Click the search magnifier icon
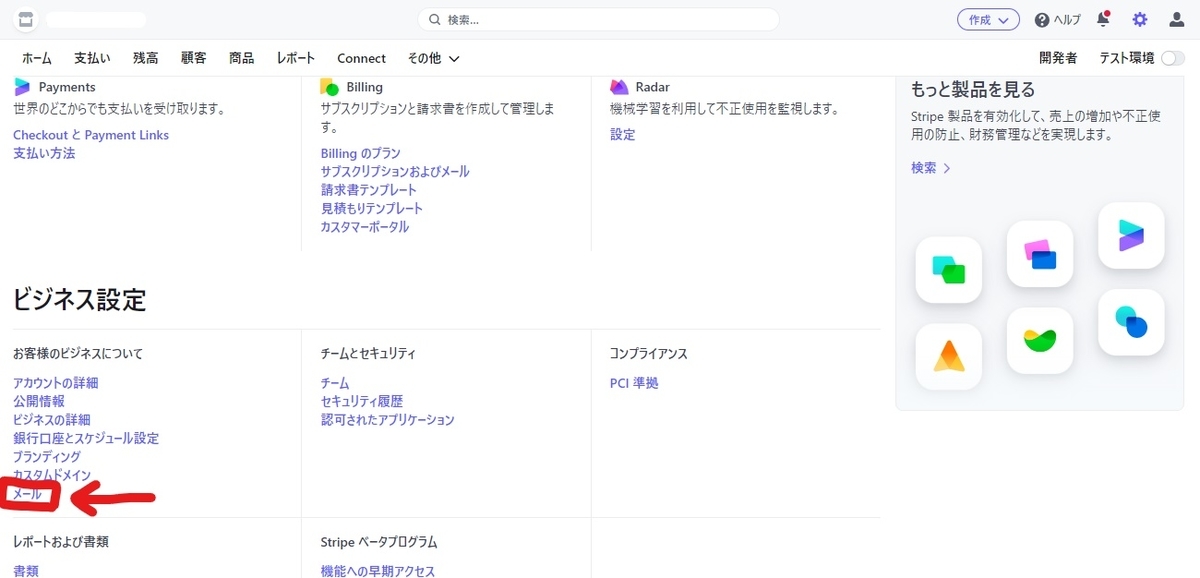Viewport: 1200px width, 578px height. coord(435,20)
